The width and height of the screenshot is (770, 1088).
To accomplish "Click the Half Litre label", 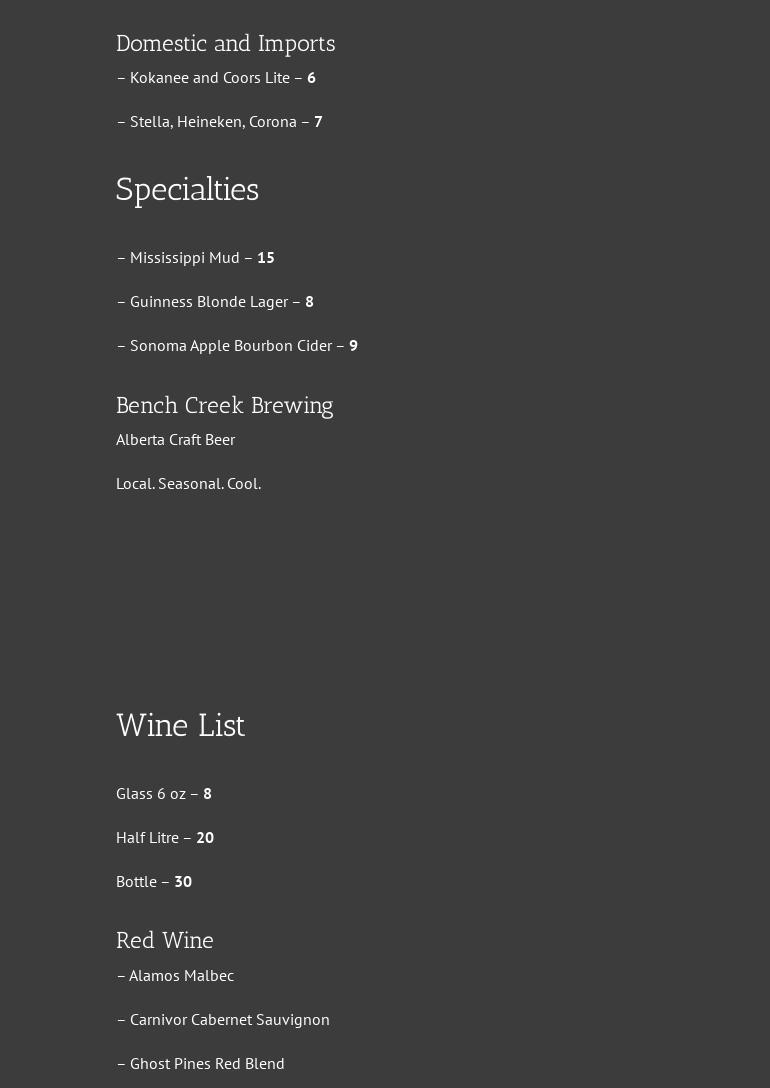I will point(147,838).
